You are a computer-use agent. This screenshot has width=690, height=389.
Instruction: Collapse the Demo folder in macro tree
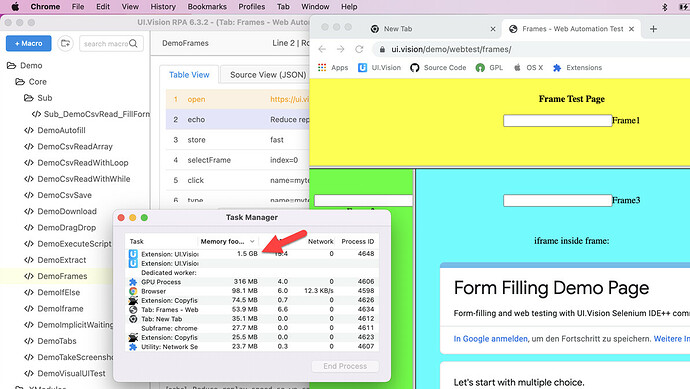point(11,66)
